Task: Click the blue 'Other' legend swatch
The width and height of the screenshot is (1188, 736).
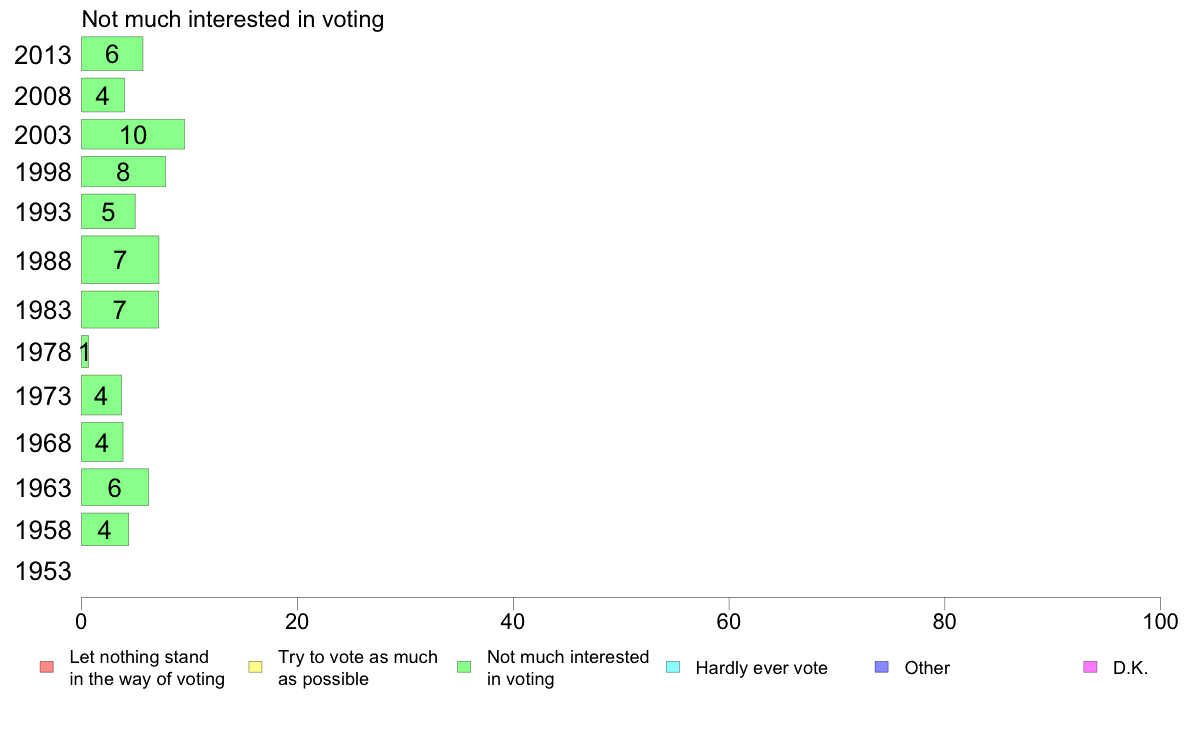Action: click(x=882, y=667)
